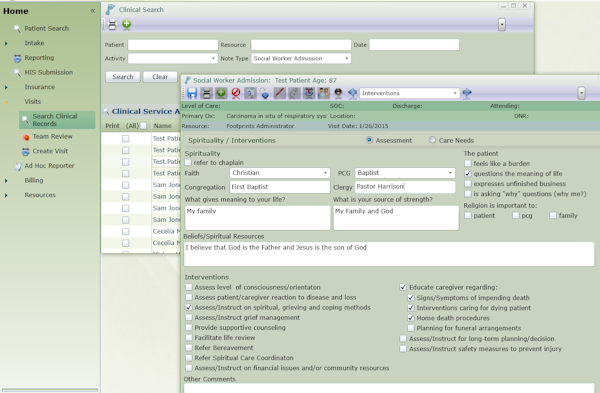Check expresses unfinished business

pos(468,184)
